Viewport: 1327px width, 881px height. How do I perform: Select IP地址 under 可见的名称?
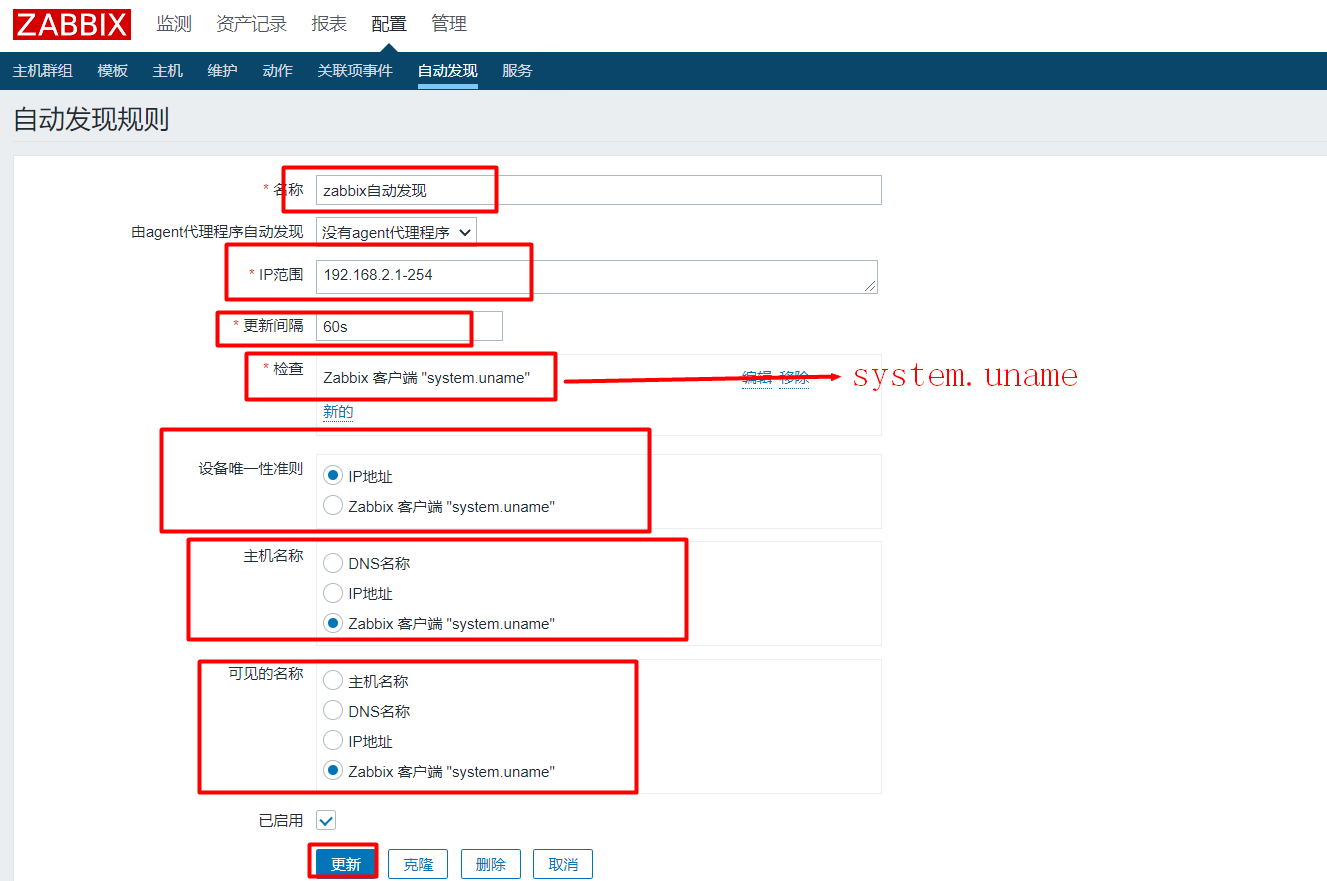333,741
